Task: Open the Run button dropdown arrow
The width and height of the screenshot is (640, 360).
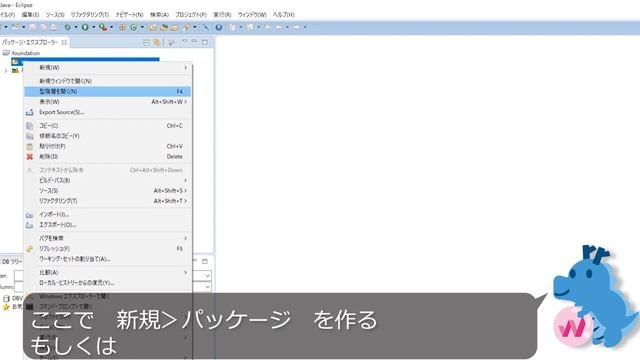Action: tap(93, 27)
